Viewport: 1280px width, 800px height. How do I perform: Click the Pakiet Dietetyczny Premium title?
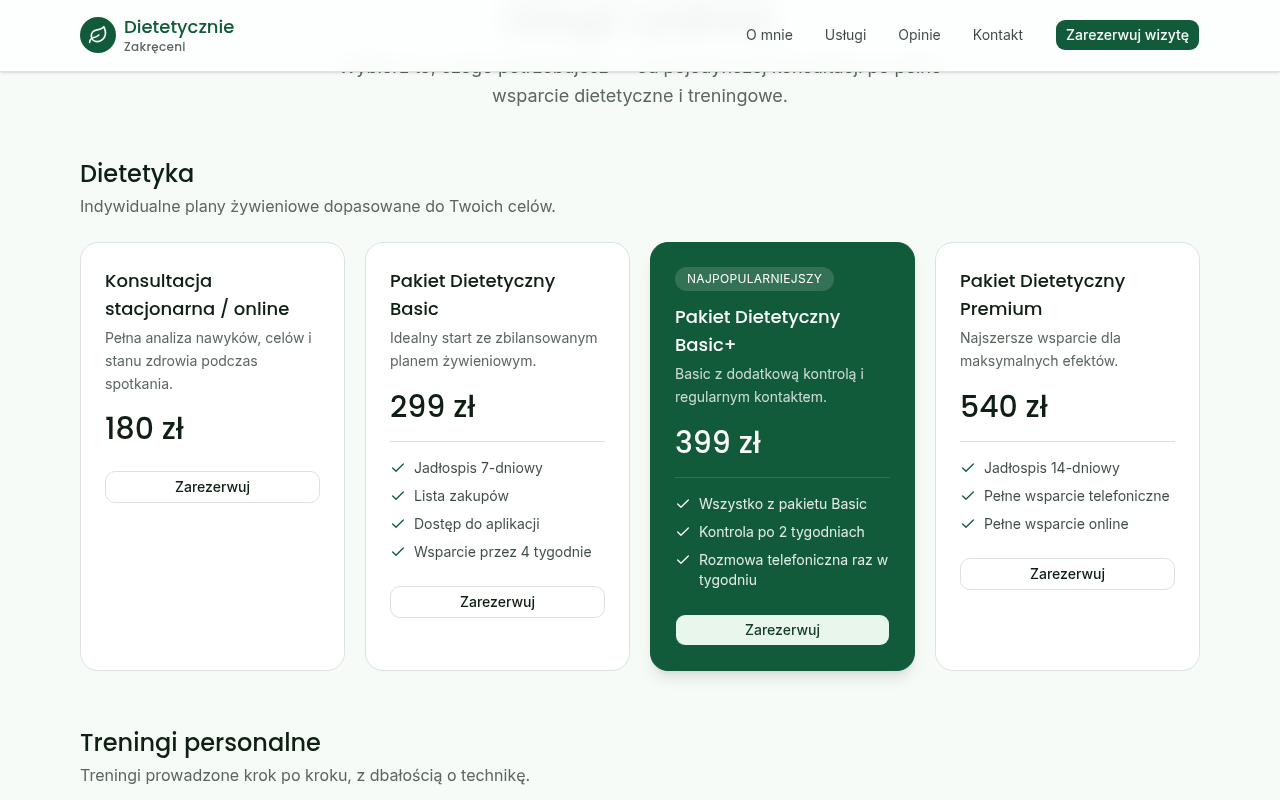[1042, 295]
